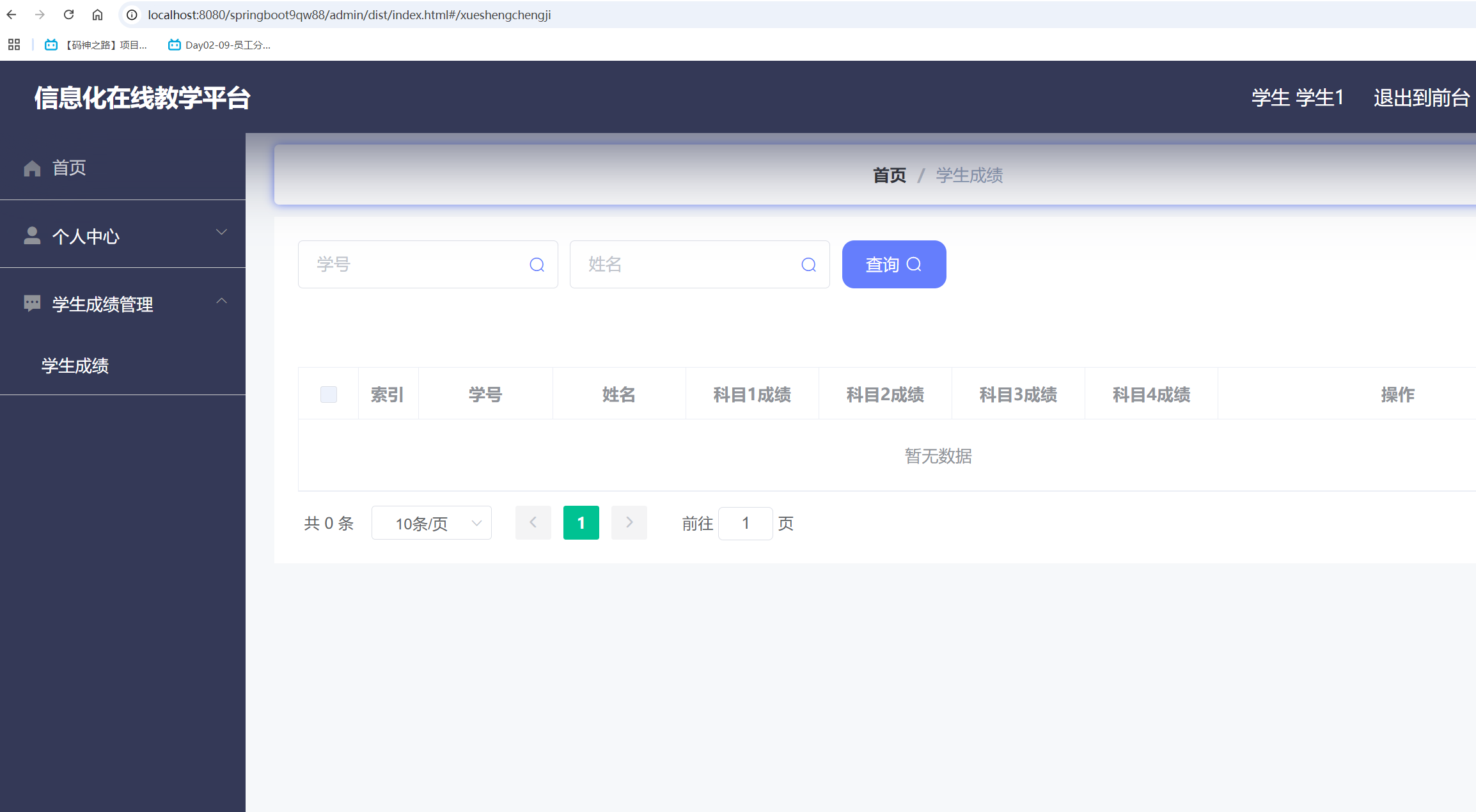Click the next page arrow button
1476x812 pixels.
[x=629, y=522]
